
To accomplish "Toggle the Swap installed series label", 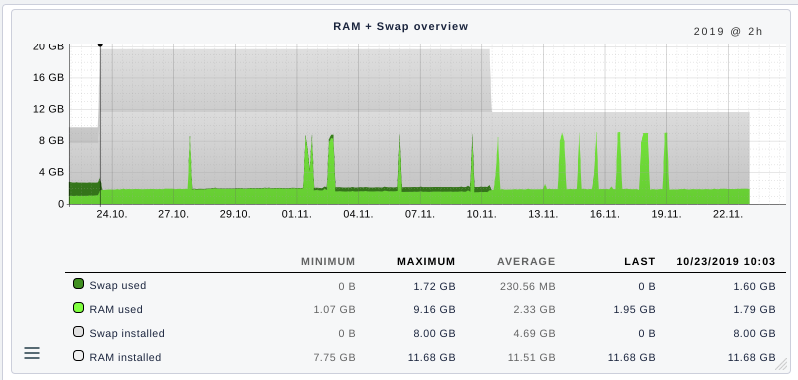I will coord(127,333).
